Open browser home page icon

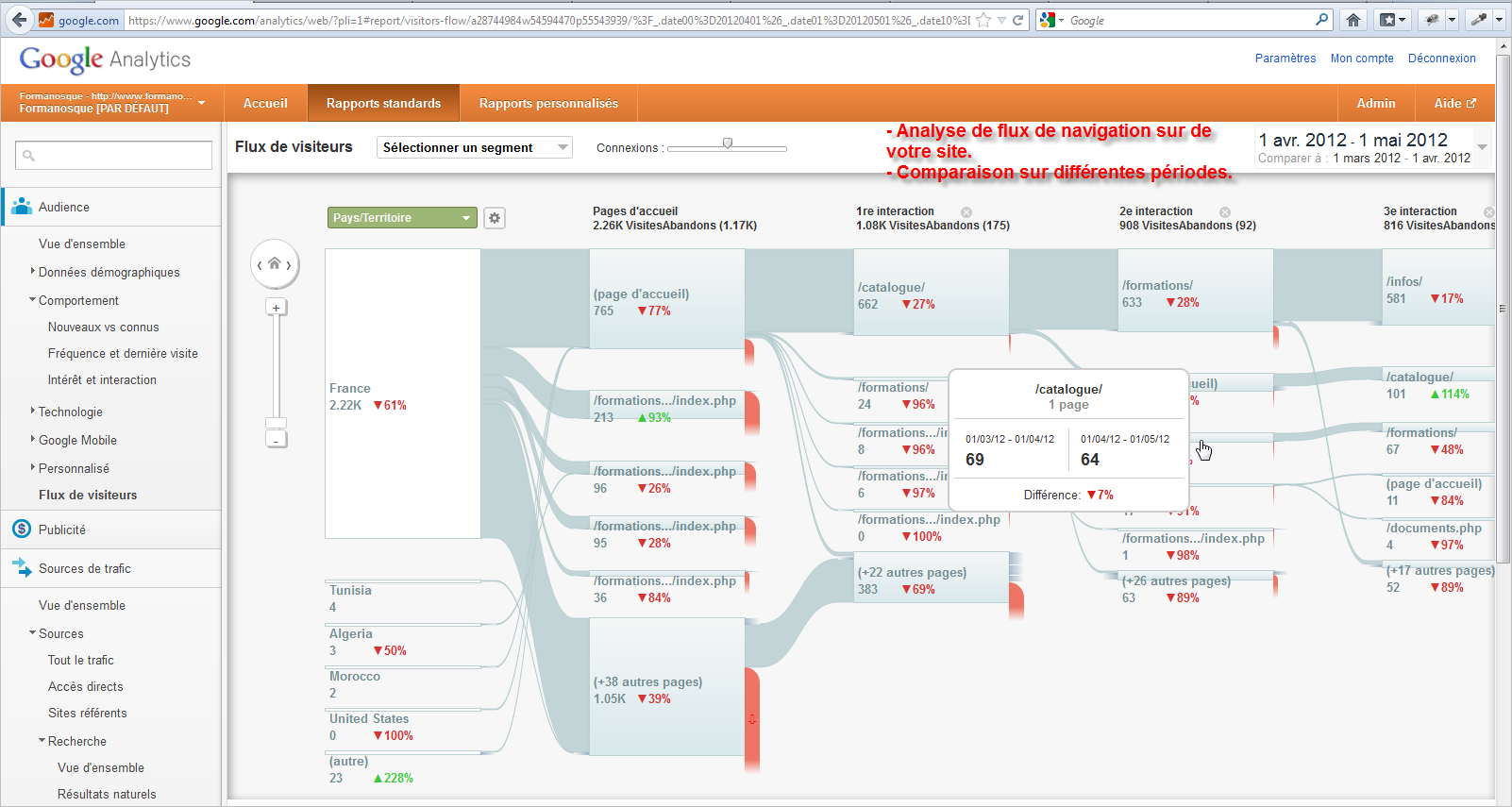(1353, 20)
